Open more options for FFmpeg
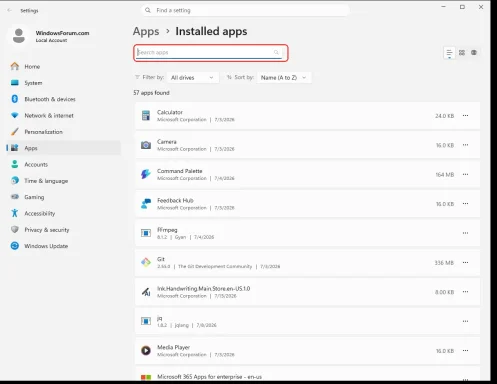Screen dimensions: 497x384 (465, 233)
